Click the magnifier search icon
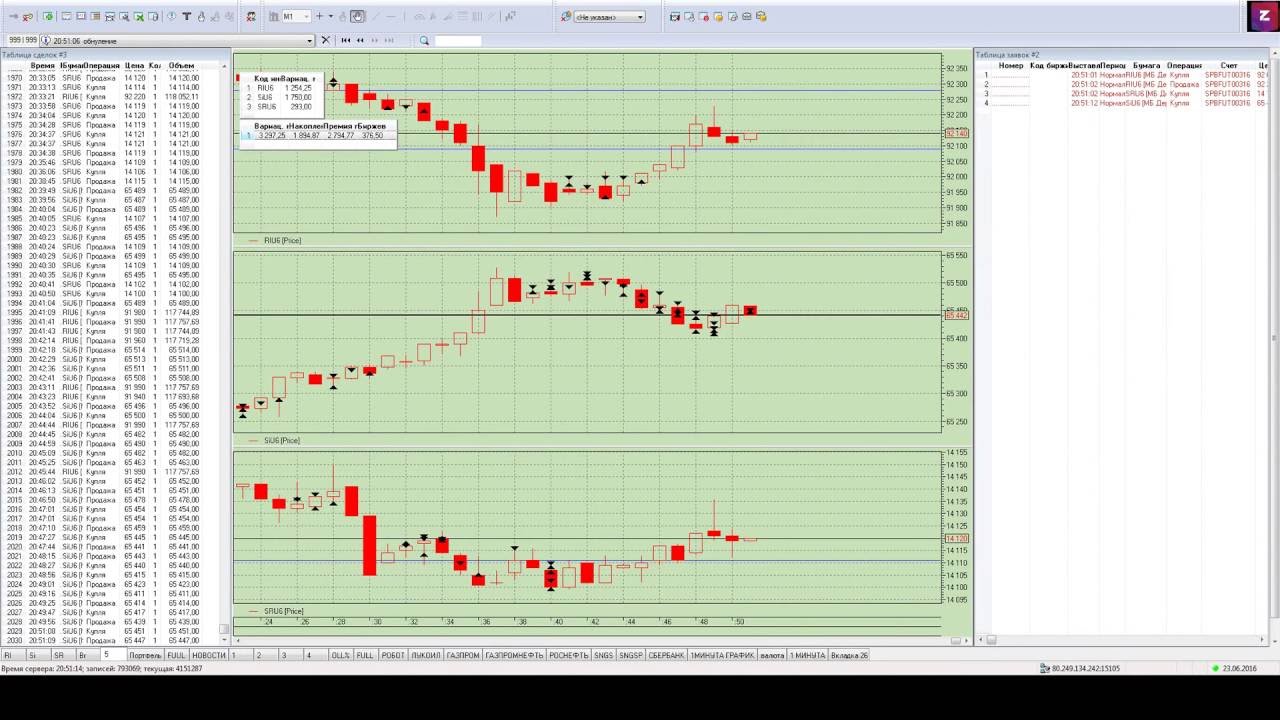 coord(424,40)
